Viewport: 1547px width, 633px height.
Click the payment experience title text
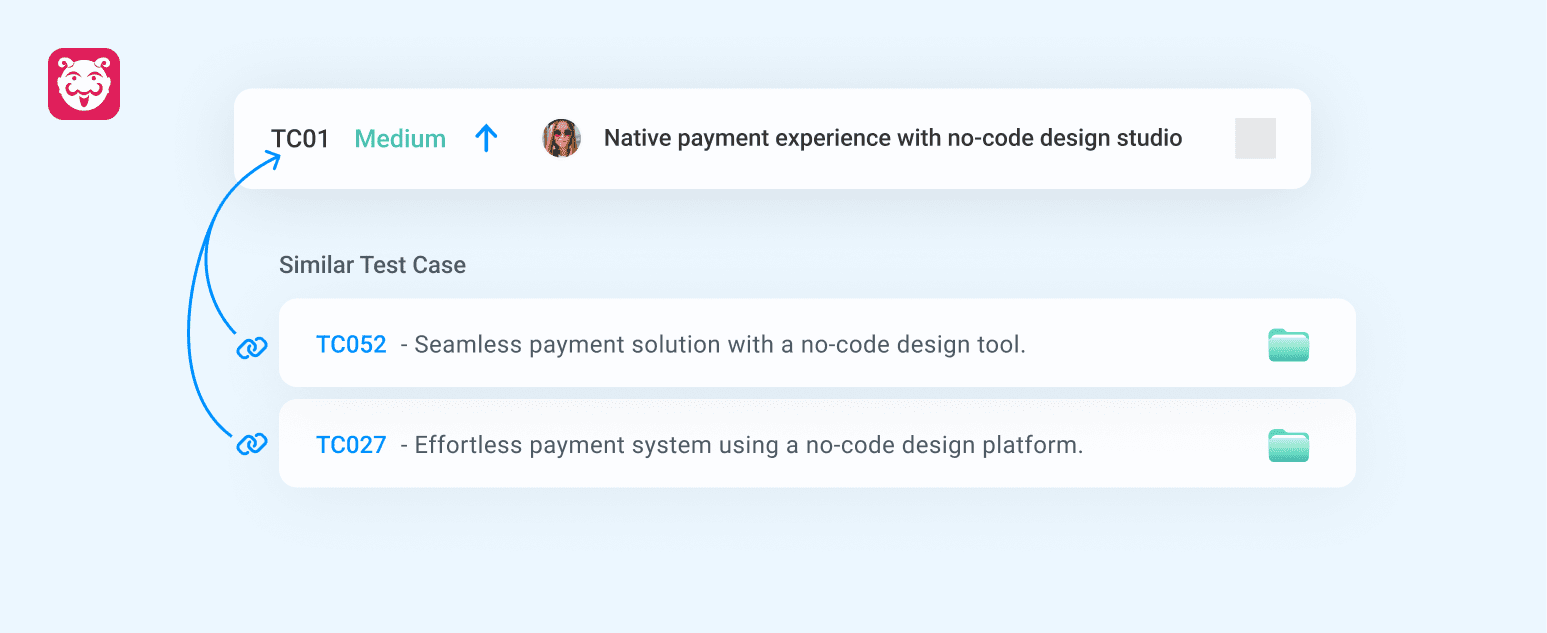point(893,138)
